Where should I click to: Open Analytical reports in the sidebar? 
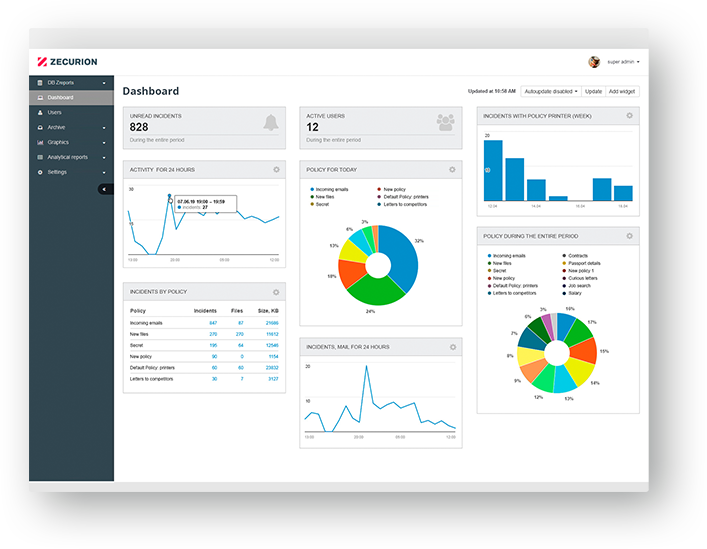[71, 157]
